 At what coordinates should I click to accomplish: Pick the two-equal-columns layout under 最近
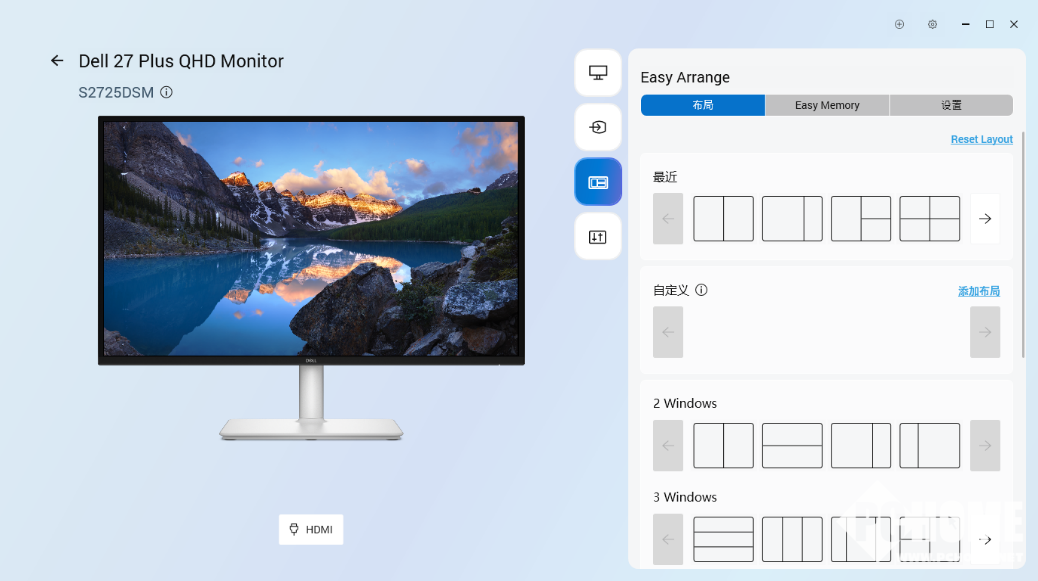click(723, 218)
